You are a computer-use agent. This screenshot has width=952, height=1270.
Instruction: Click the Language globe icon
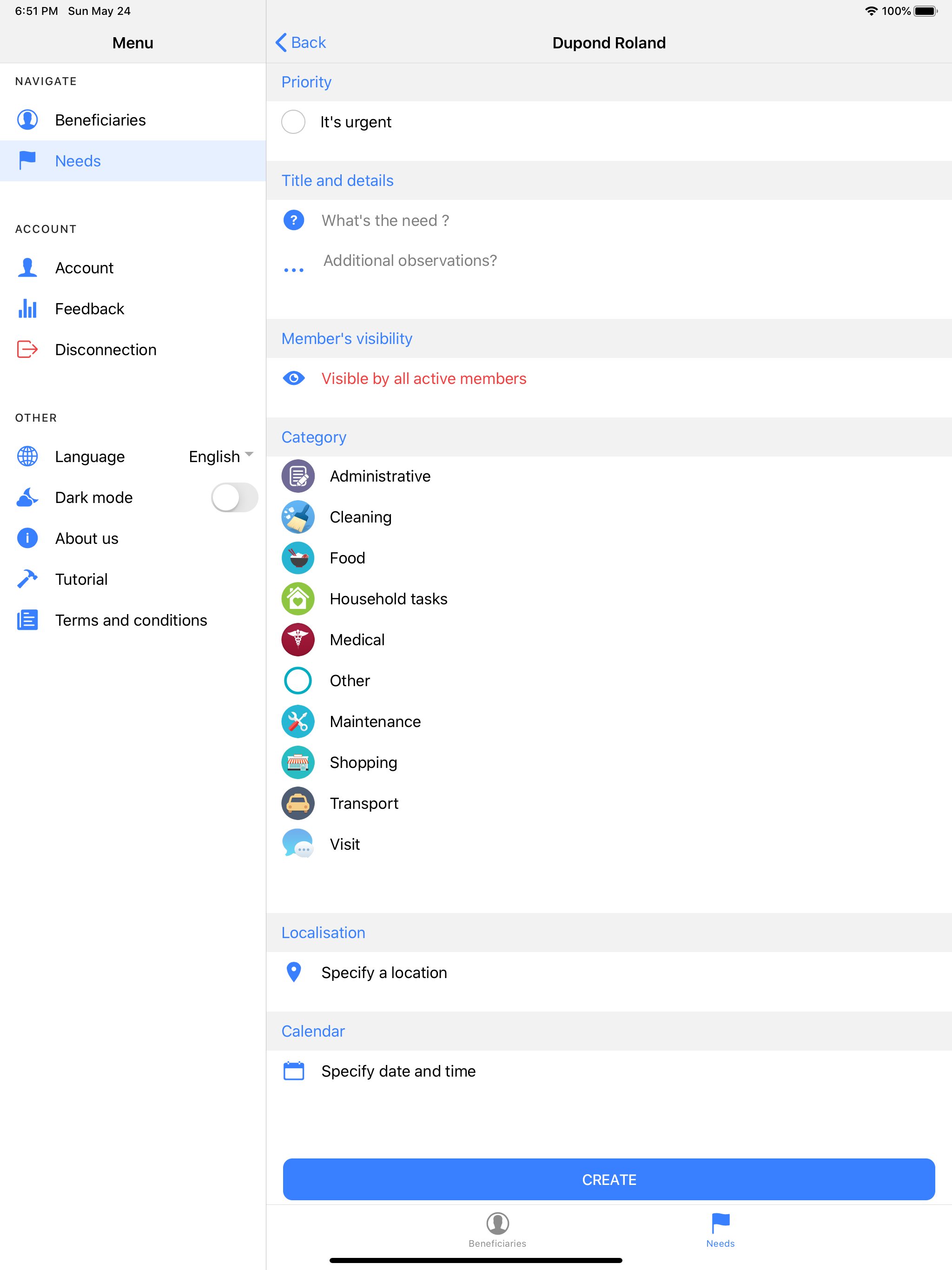click(x=27, y=456)
